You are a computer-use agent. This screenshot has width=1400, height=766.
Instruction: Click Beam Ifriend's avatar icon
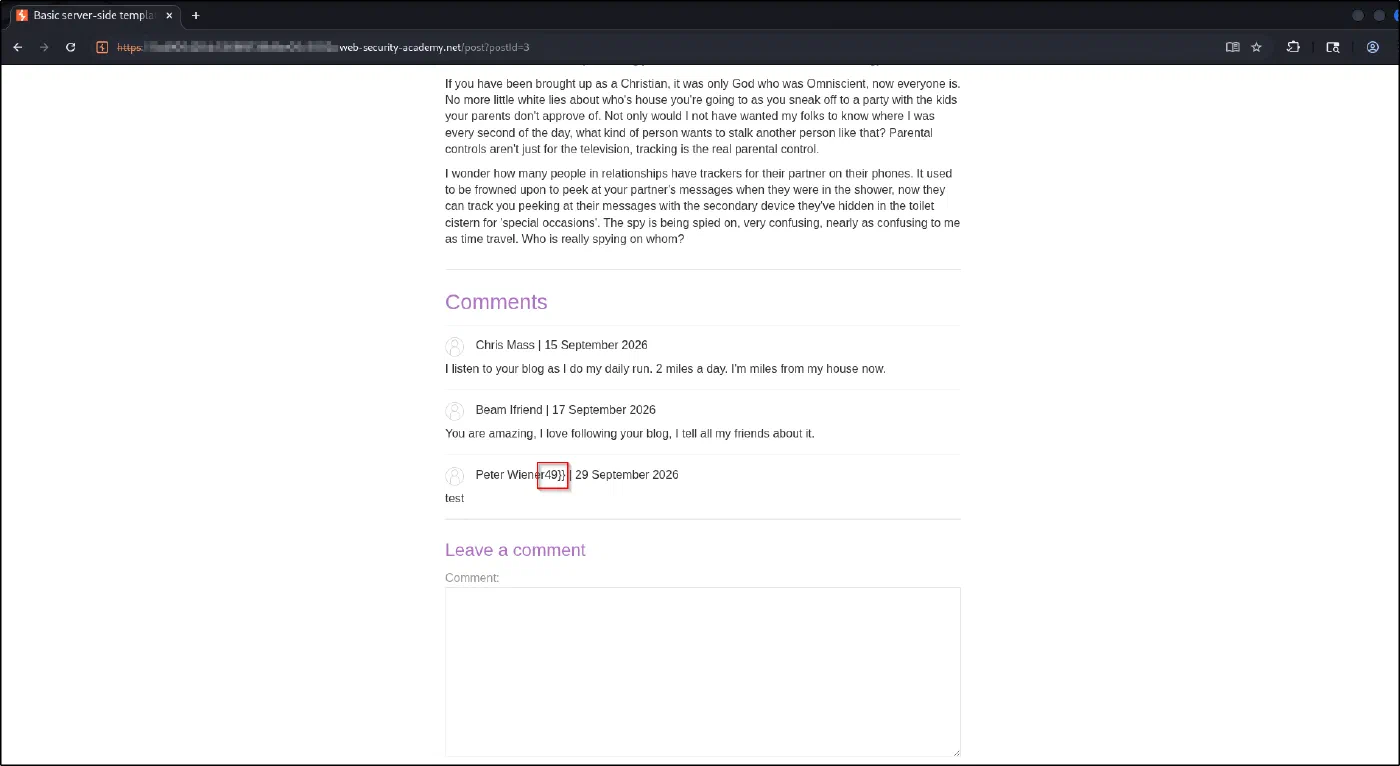pos(455,411)
